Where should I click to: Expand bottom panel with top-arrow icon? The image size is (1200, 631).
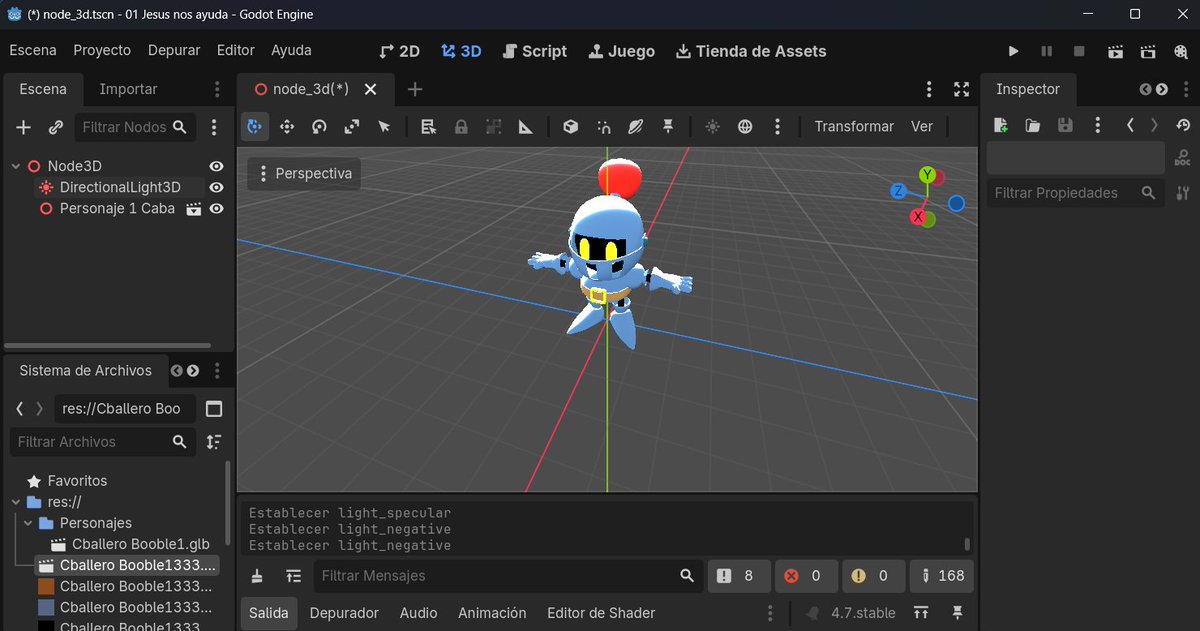coord(921,613)
